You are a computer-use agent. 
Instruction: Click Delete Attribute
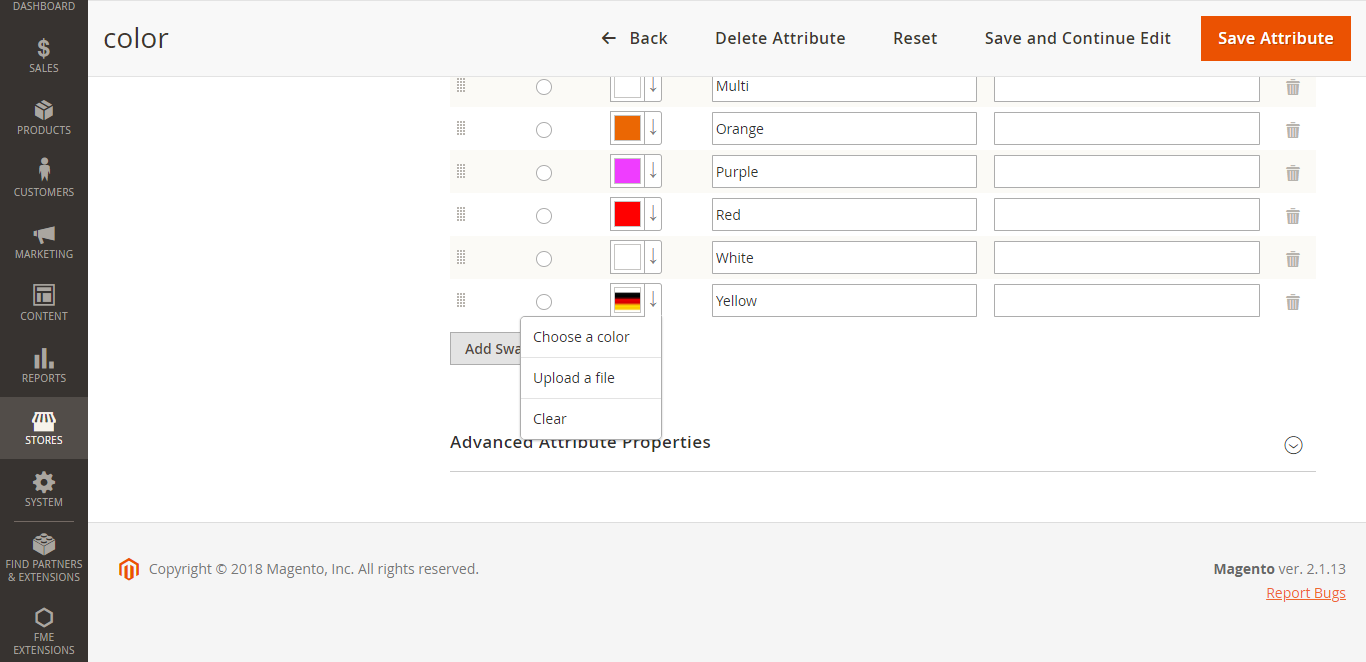780,38
